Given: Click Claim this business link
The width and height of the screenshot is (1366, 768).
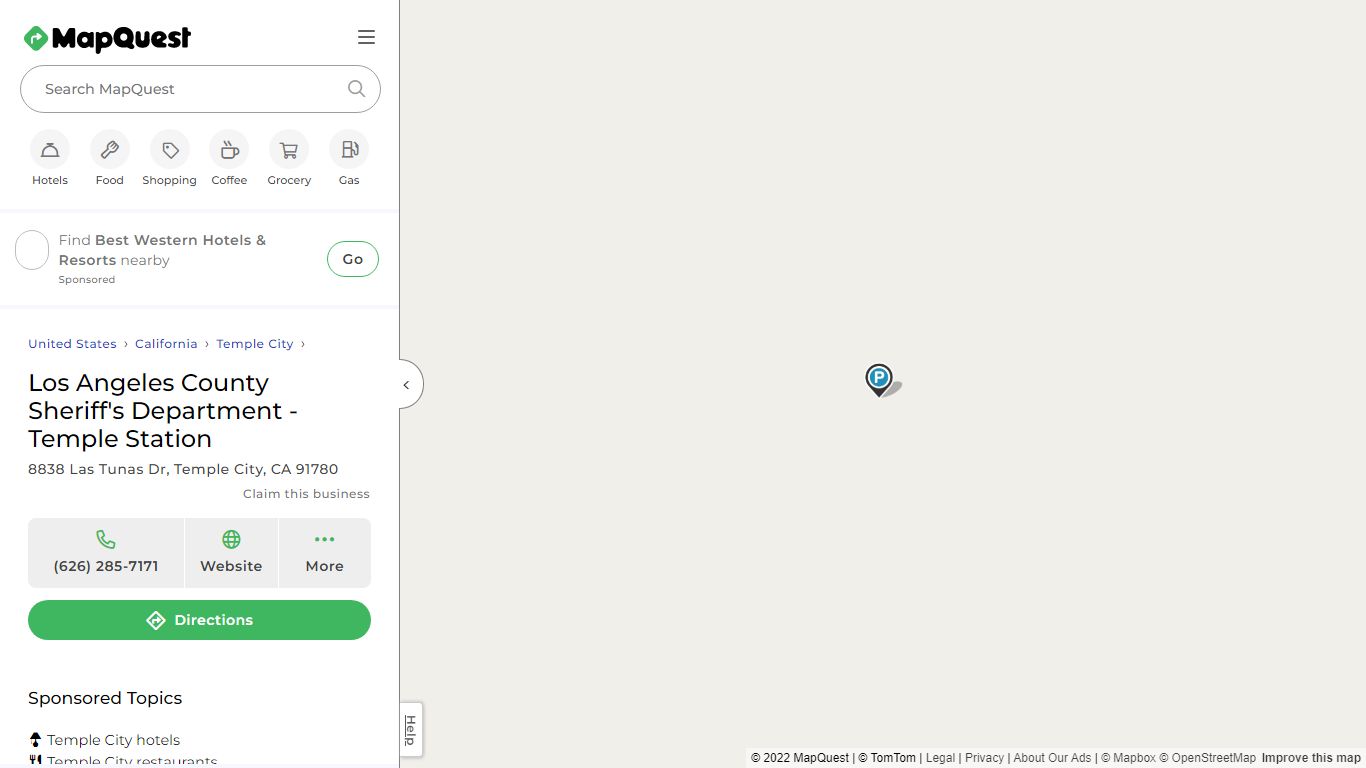Looking at the screenshot, I should 306,494.
